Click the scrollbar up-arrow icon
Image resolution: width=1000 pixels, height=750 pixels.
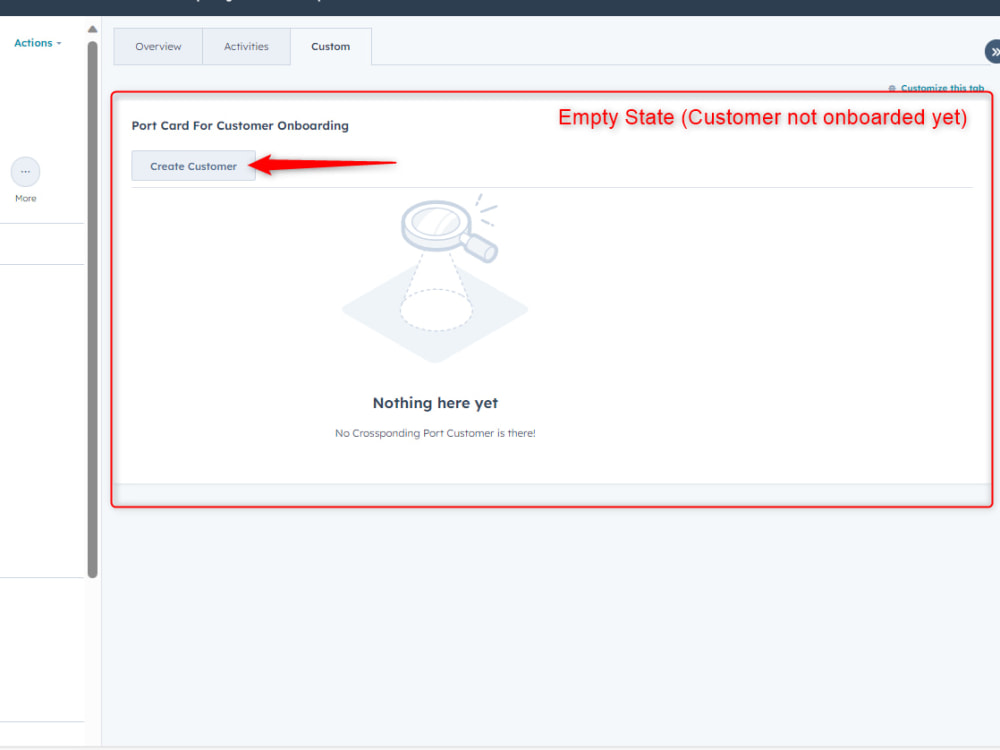[x=92, y=27]
